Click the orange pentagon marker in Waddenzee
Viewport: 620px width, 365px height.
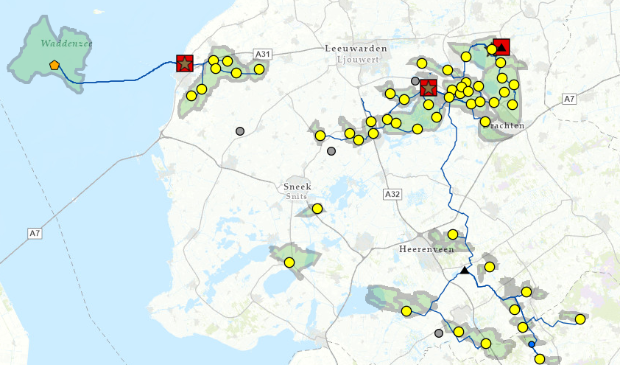[x=54, y=65]
